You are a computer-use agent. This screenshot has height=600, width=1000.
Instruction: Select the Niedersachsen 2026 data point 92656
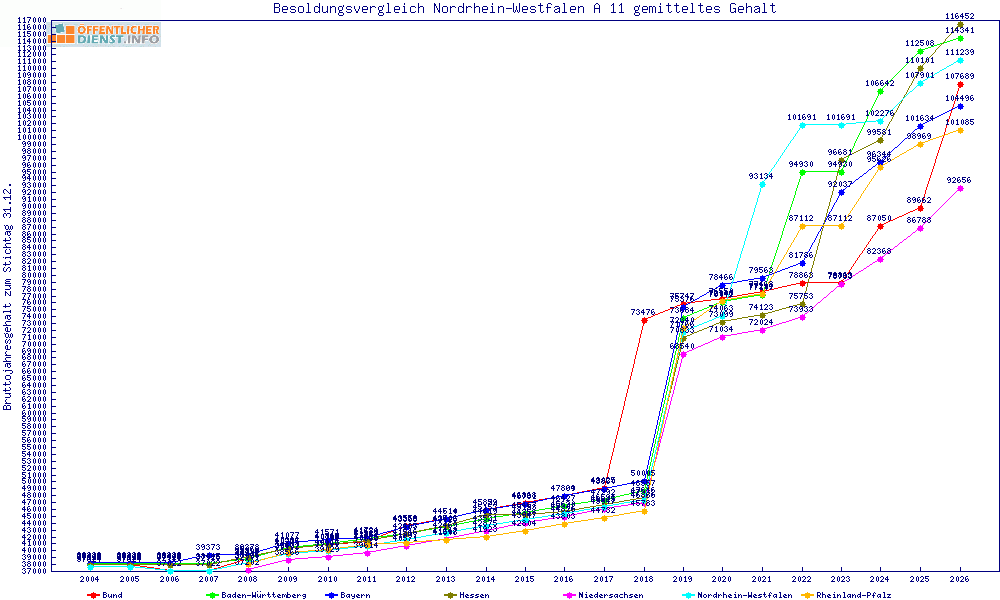(x=960, y=188)
